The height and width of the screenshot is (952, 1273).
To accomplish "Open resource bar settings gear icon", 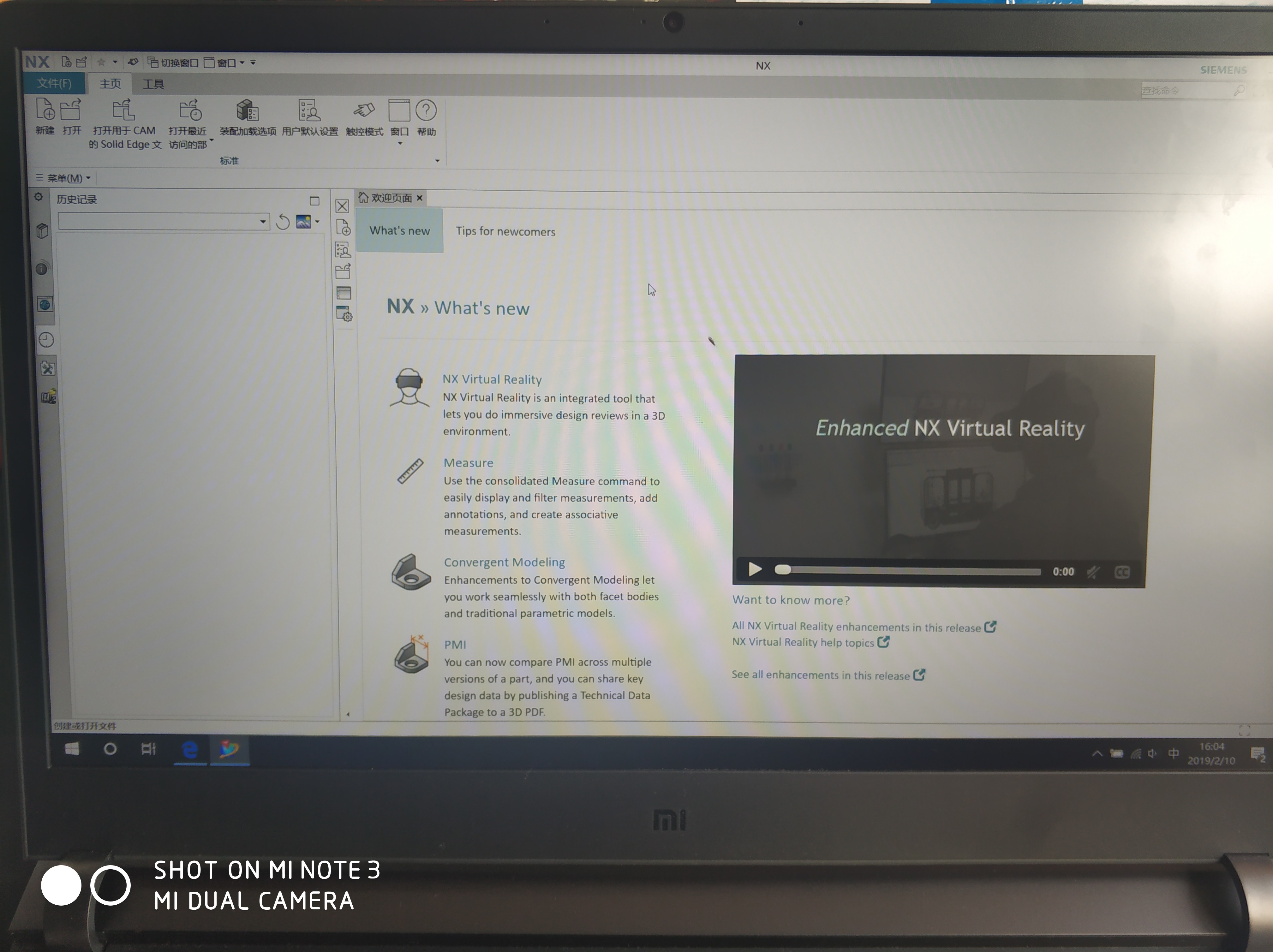I will click(39, 197).
